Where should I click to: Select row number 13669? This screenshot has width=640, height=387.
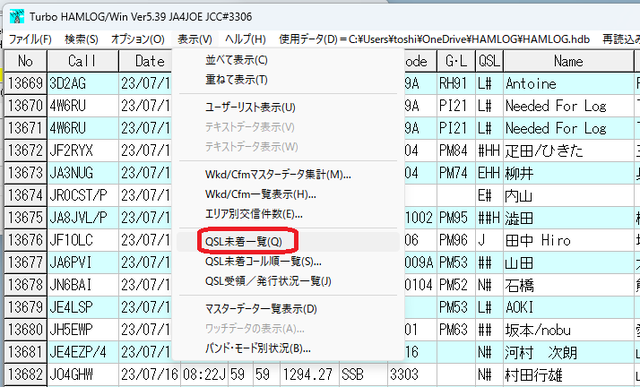point(25,83)
